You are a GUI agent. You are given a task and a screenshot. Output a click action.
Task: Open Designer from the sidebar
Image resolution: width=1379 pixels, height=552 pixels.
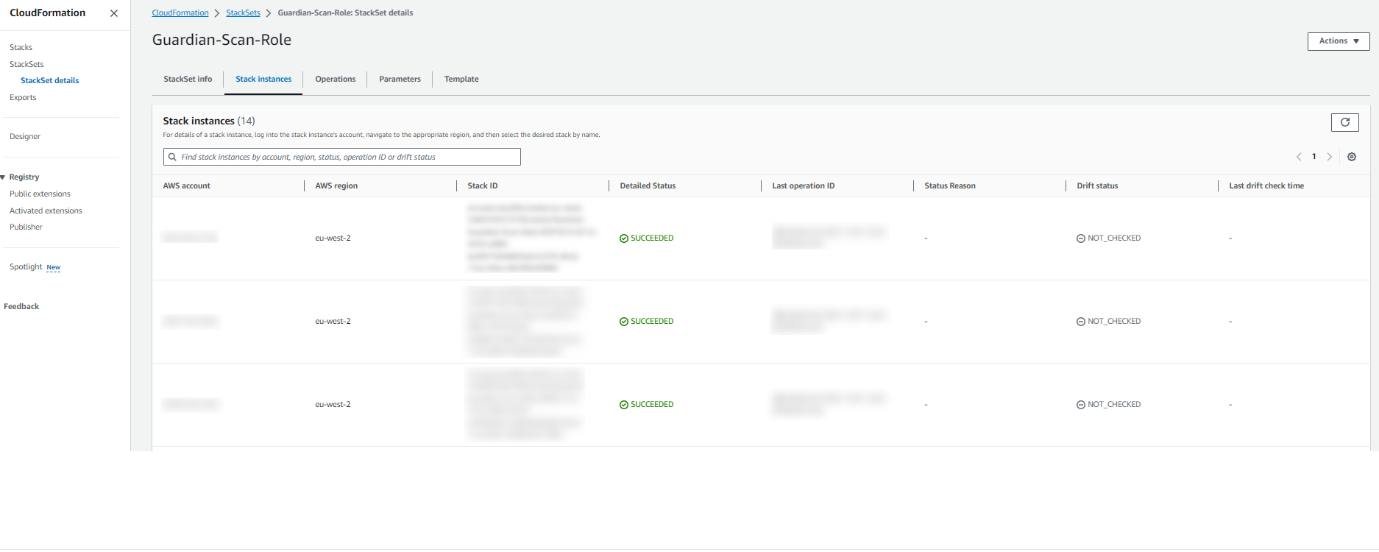25,136
